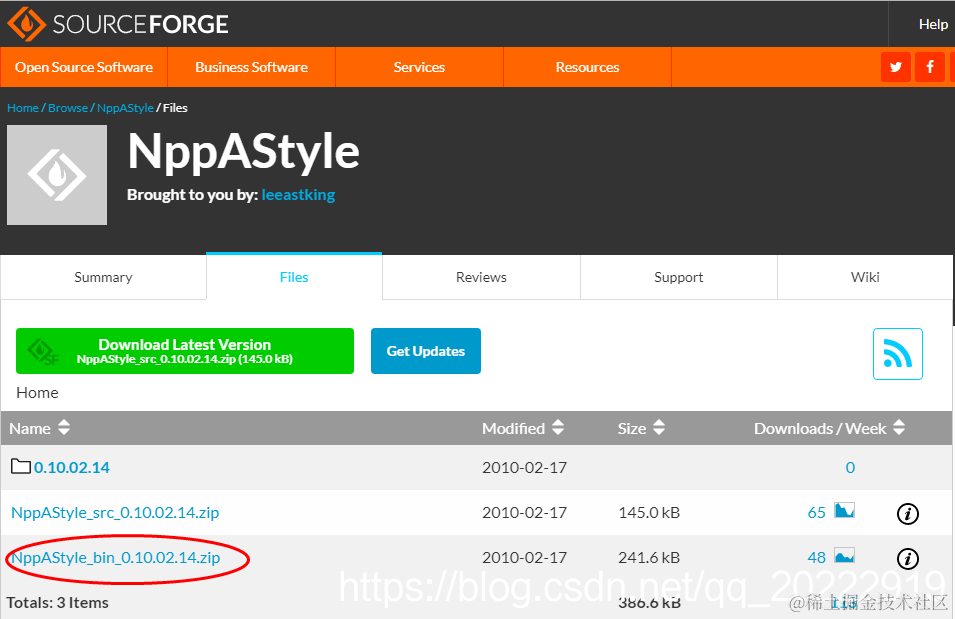Select the 145.0 kB size cell
The width and height of the screenshot is (955, 619).
point(649,512)
